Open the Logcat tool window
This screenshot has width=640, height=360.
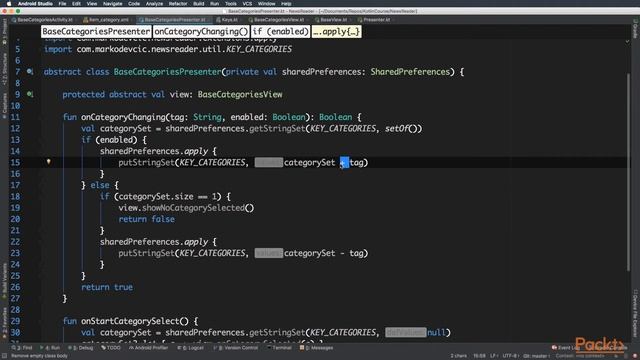[191, 348]
